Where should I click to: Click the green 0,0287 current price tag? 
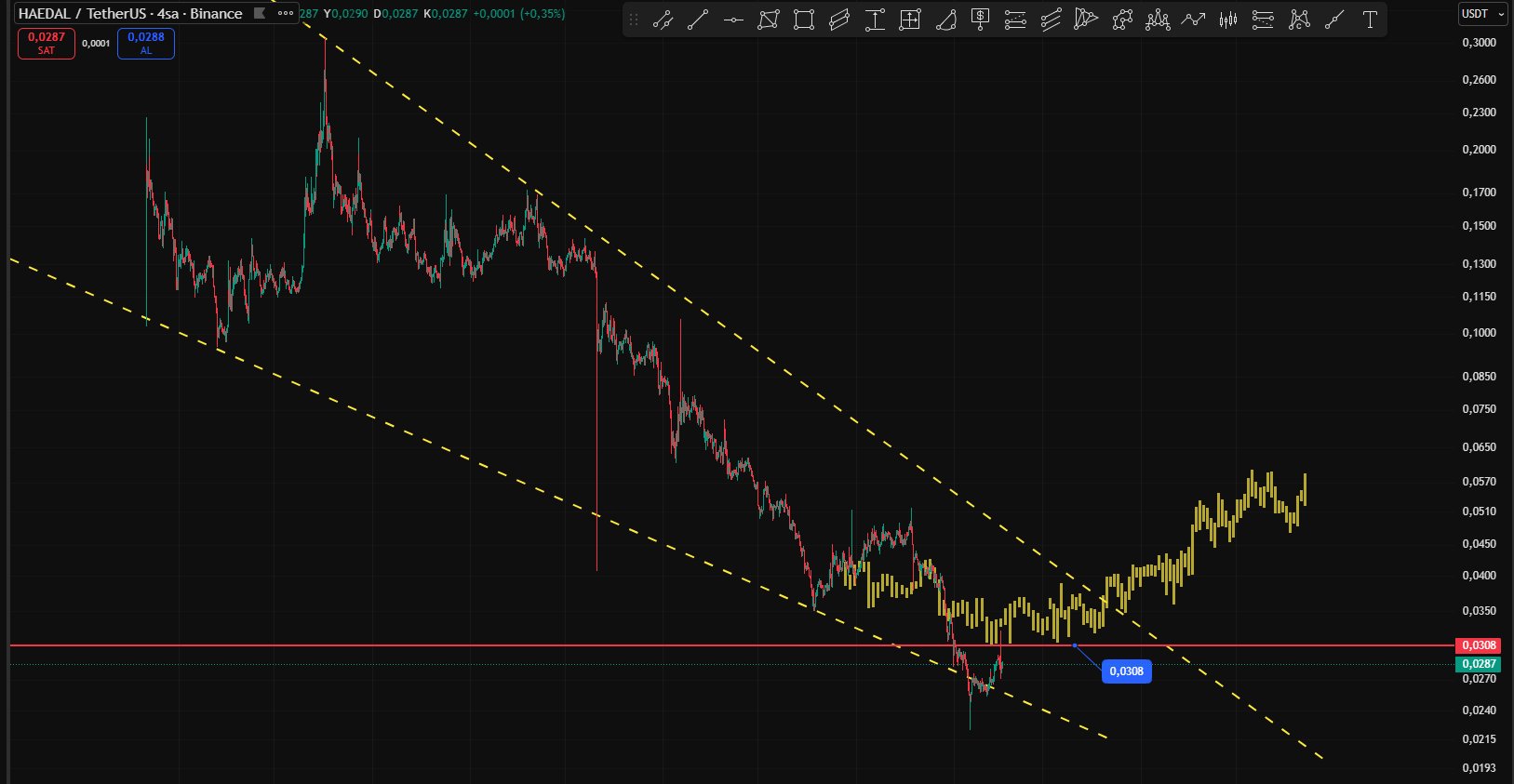pyautogui.click(x=1479, y=664)
